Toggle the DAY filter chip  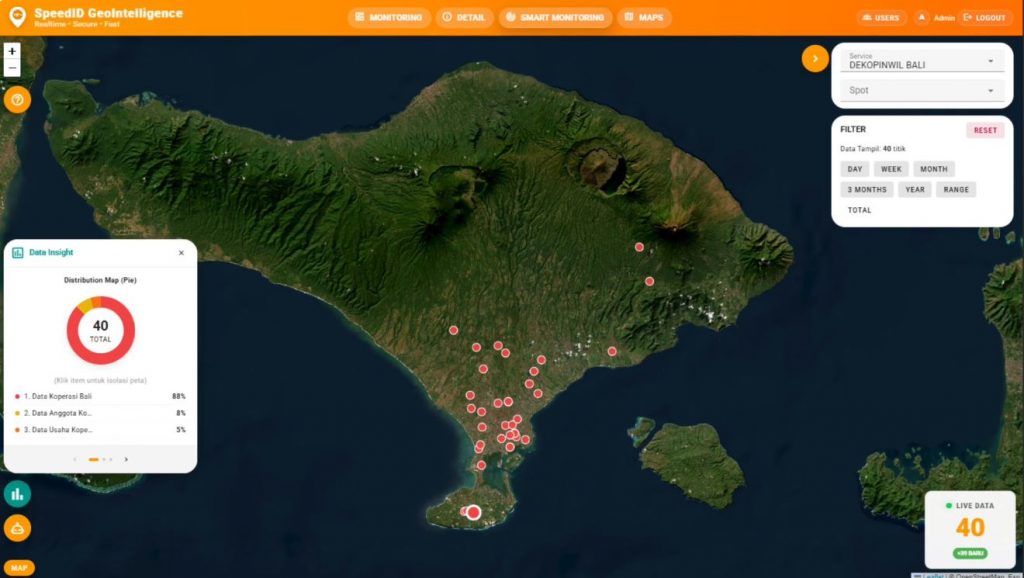855,169
